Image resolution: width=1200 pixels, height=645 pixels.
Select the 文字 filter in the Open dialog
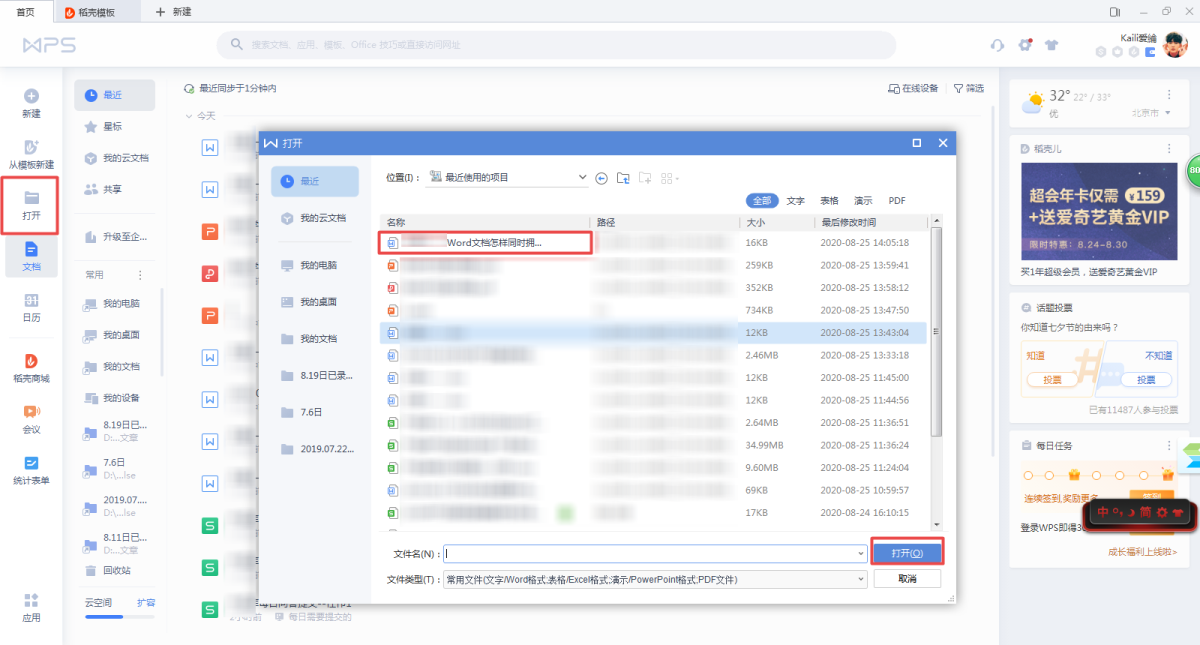[x=796, y=200]
